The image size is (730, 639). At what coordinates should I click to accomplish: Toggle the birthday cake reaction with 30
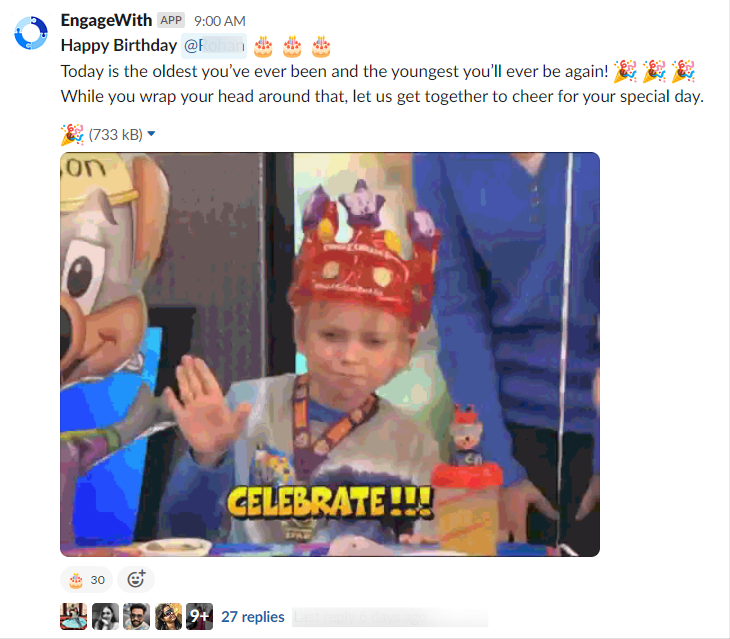tap(87, 580)
